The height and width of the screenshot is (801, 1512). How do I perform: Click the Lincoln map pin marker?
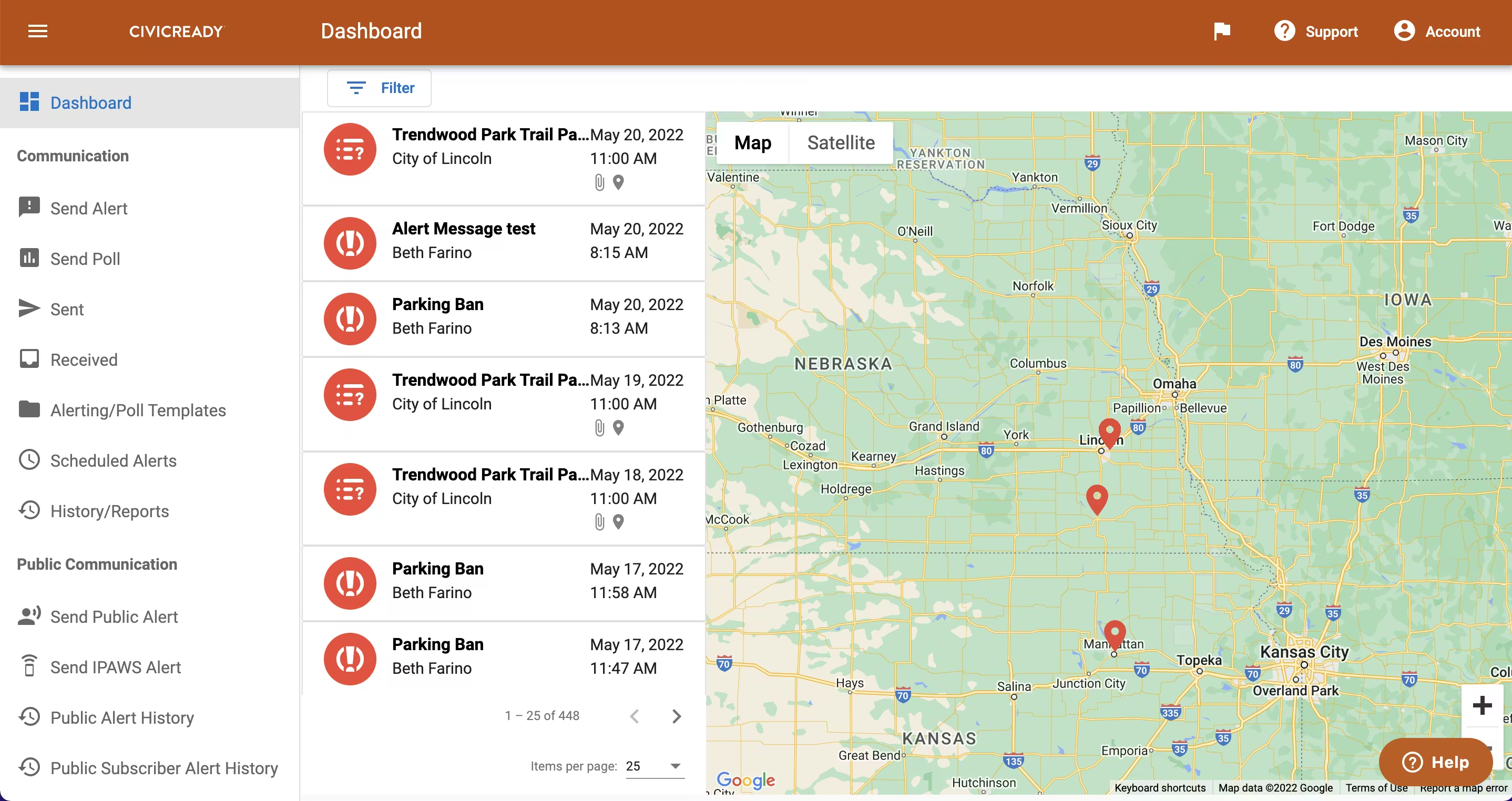pyautogui.click(x=1109, y=432)
